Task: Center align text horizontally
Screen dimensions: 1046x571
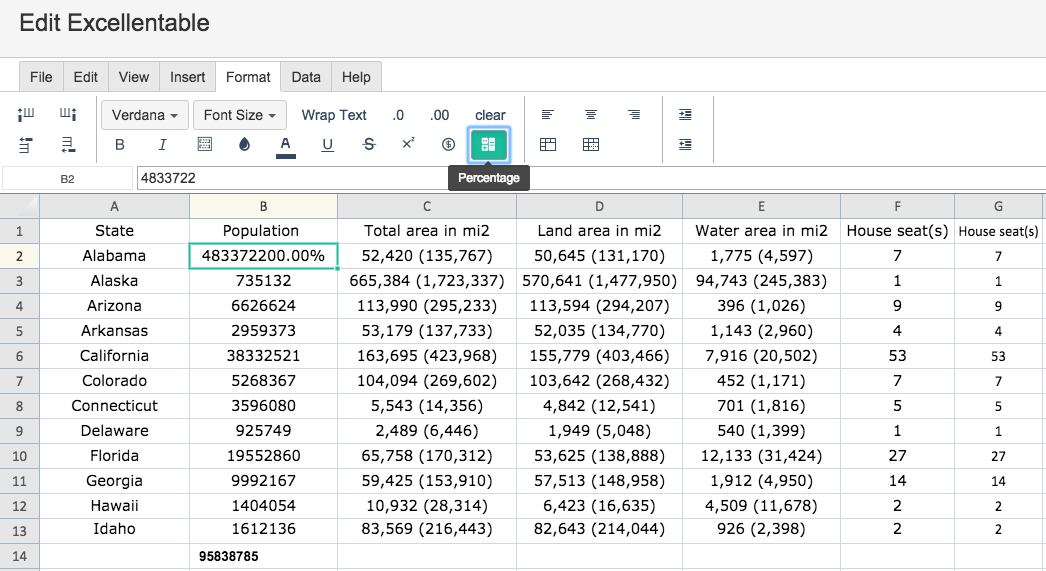Action: [x=590, y=115]
